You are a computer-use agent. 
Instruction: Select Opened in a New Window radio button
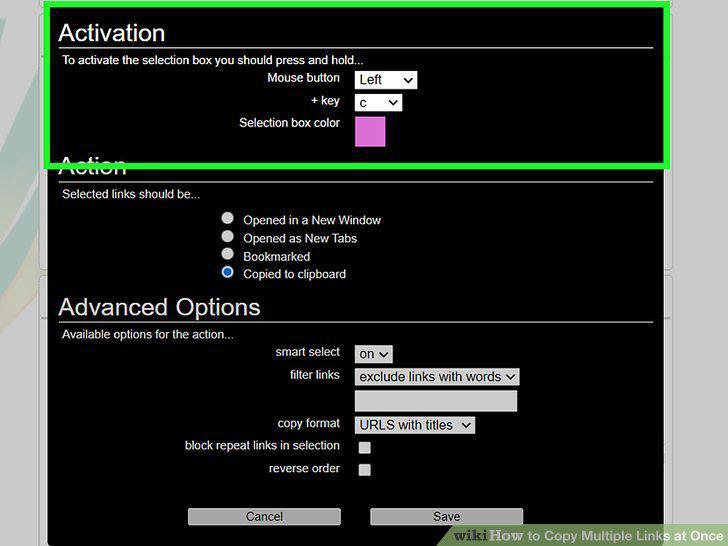(x=228, y=218)
